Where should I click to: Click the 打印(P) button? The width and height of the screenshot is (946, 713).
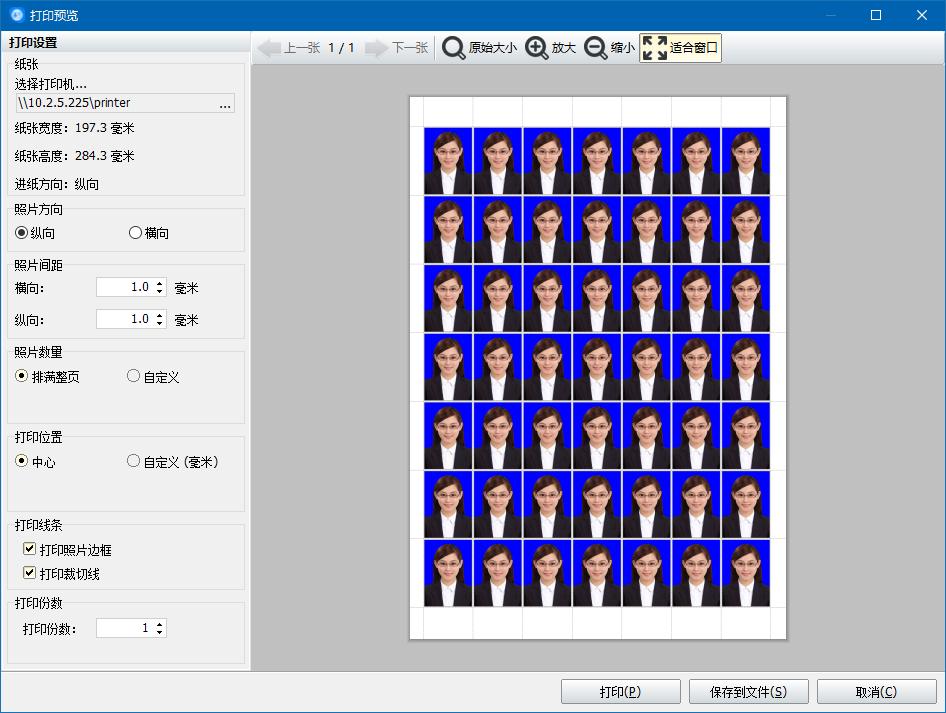[621, 691]
